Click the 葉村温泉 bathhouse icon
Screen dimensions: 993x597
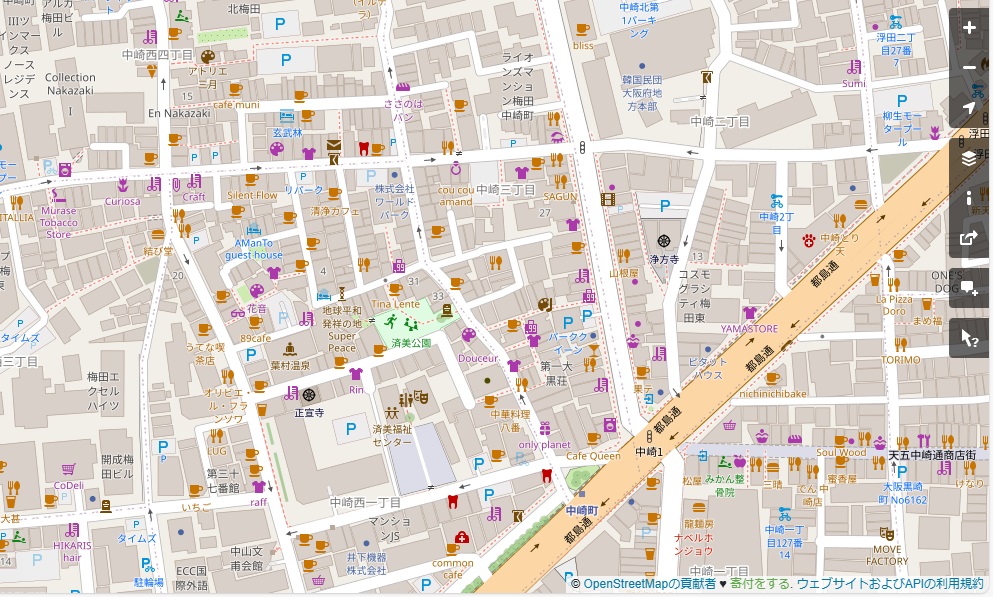(290, 349)
